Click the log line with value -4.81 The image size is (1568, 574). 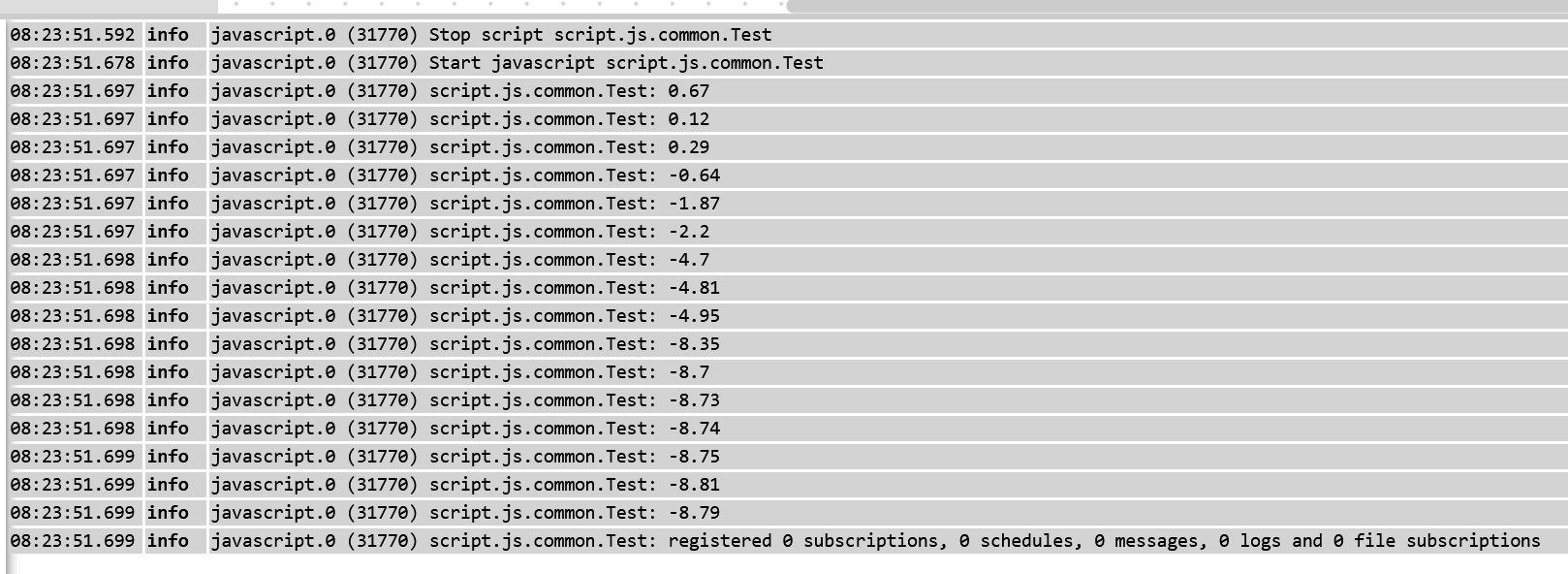787,288
